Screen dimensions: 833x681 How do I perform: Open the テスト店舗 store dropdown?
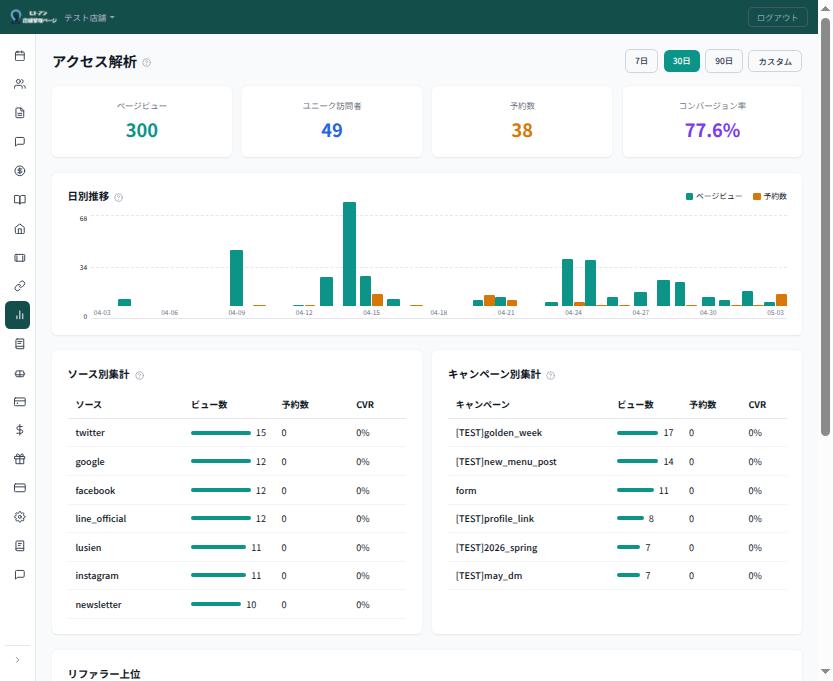pyautogui.click(x=89, y=18)
